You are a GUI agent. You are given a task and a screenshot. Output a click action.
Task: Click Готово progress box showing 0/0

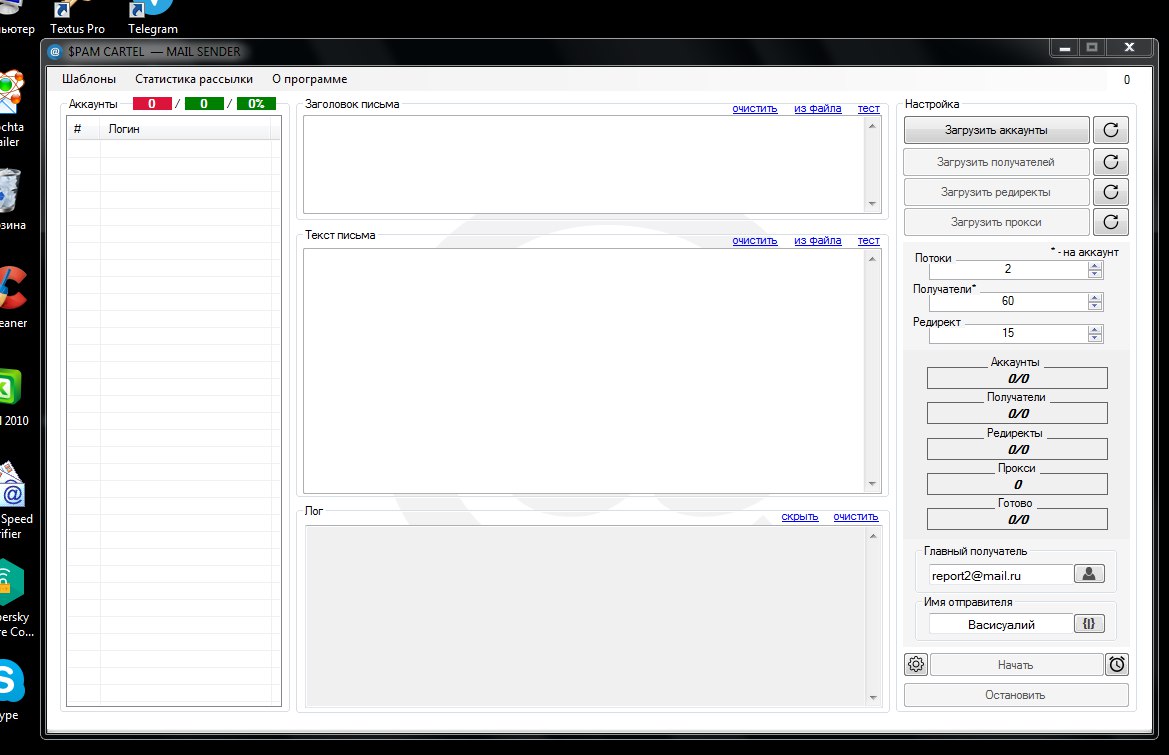coord(1017,519)
